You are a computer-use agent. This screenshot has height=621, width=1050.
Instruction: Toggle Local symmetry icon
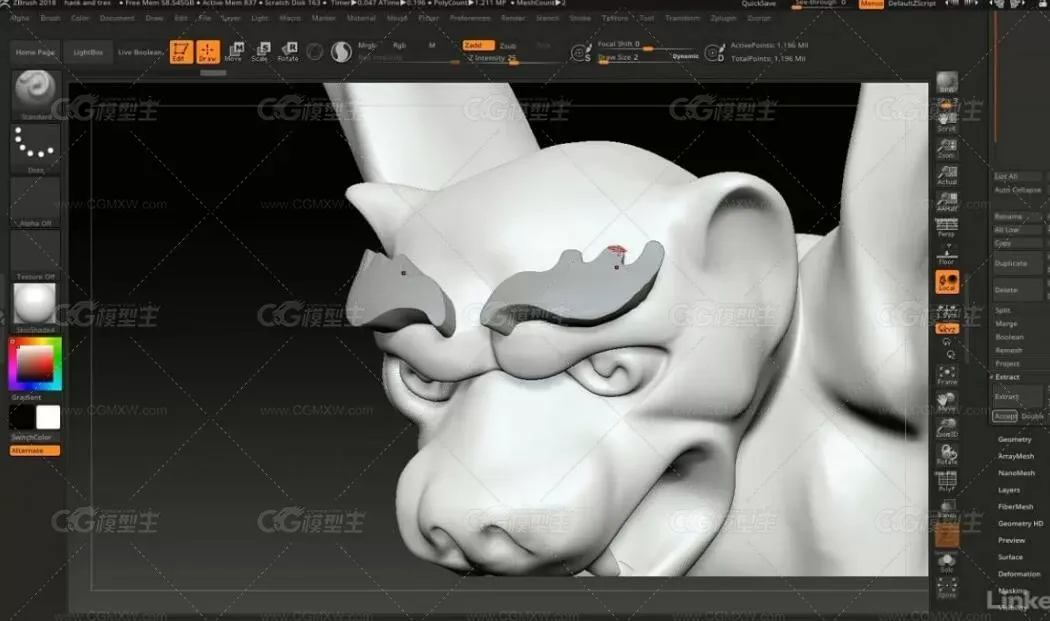(947, 281)
